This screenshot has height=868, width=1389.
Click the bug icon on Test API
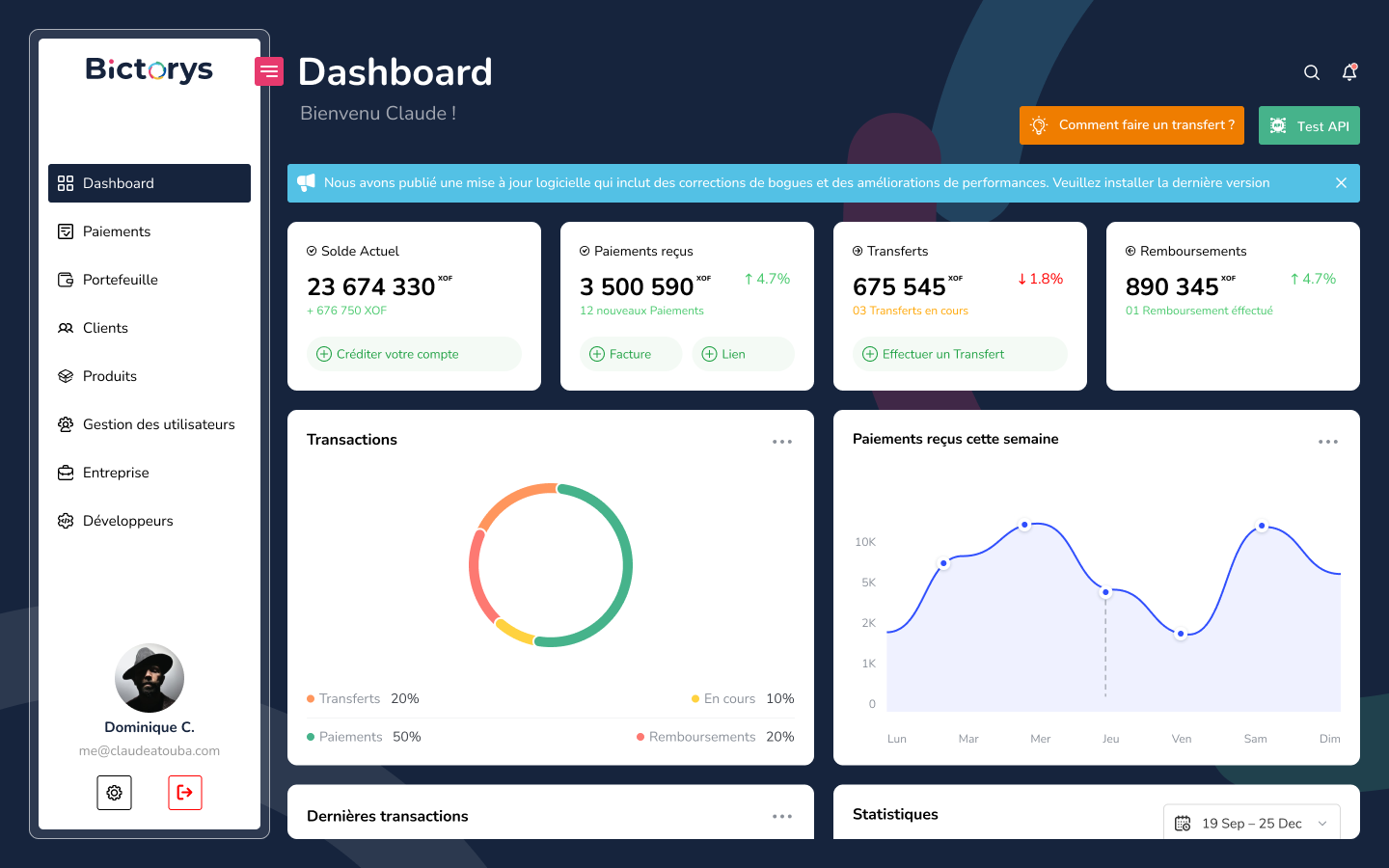click(x=1278, y=125)
